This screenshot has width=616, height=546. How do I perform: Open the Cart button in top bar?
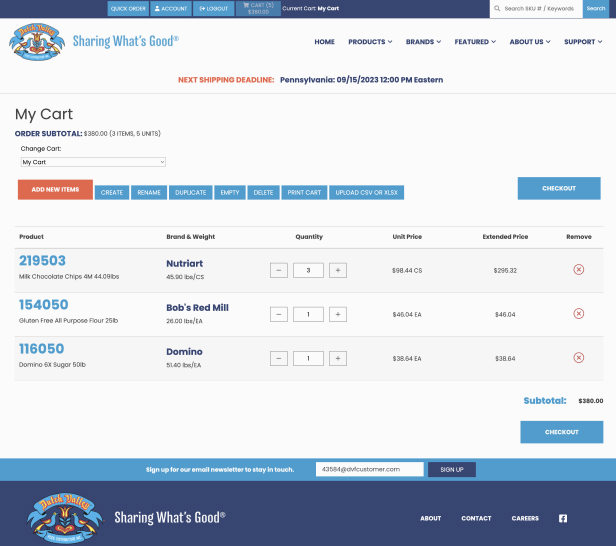pos(258,8)
